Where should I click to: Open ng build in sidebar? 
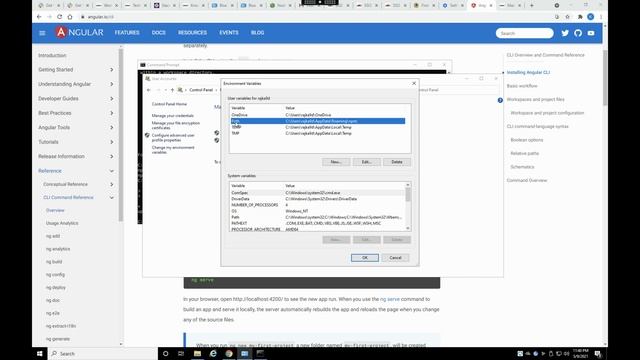point(54,262)
